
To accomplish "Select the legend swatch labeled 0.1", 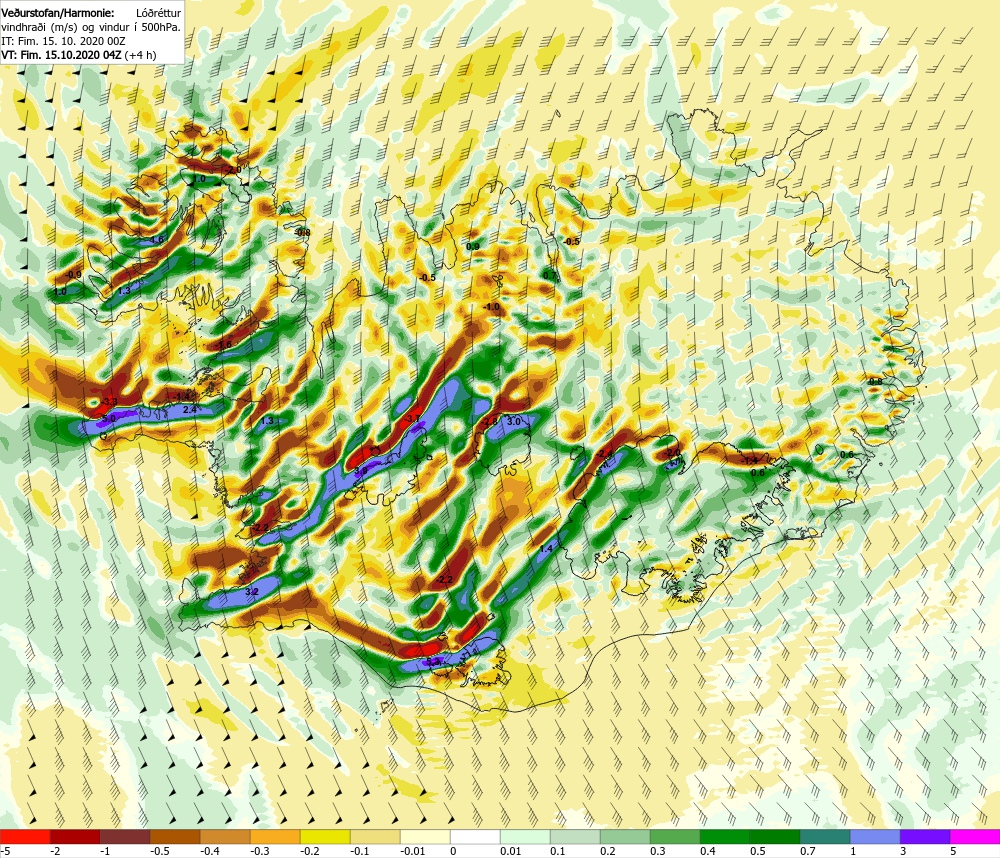I will pos(575,836).
